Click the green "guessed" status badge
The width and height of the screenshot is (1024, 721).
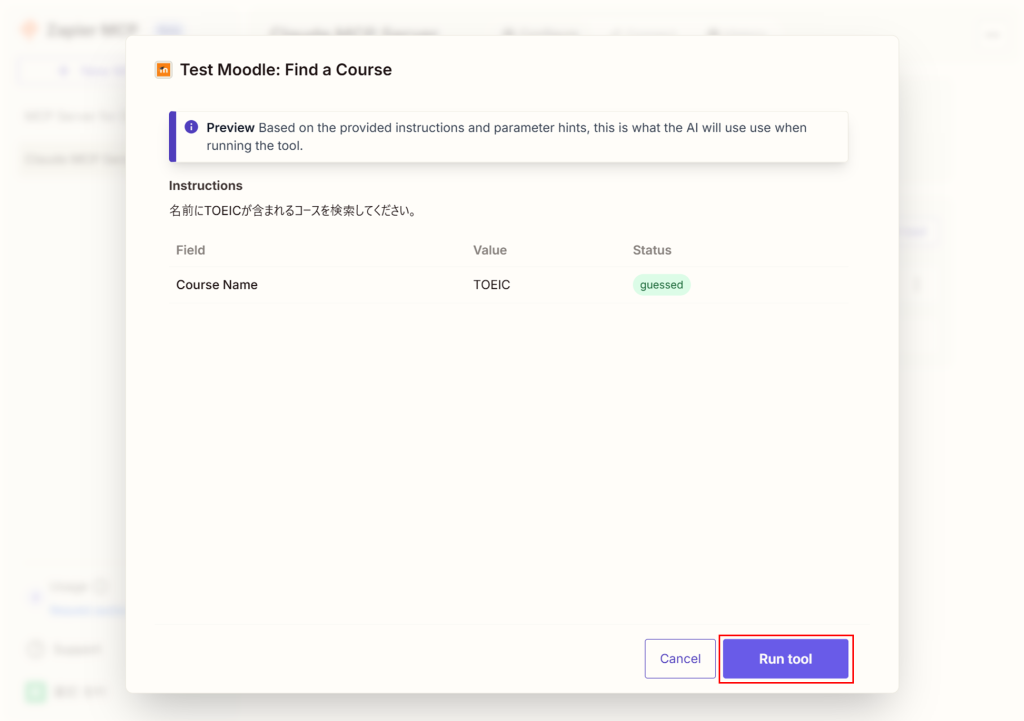click(661, 285)
